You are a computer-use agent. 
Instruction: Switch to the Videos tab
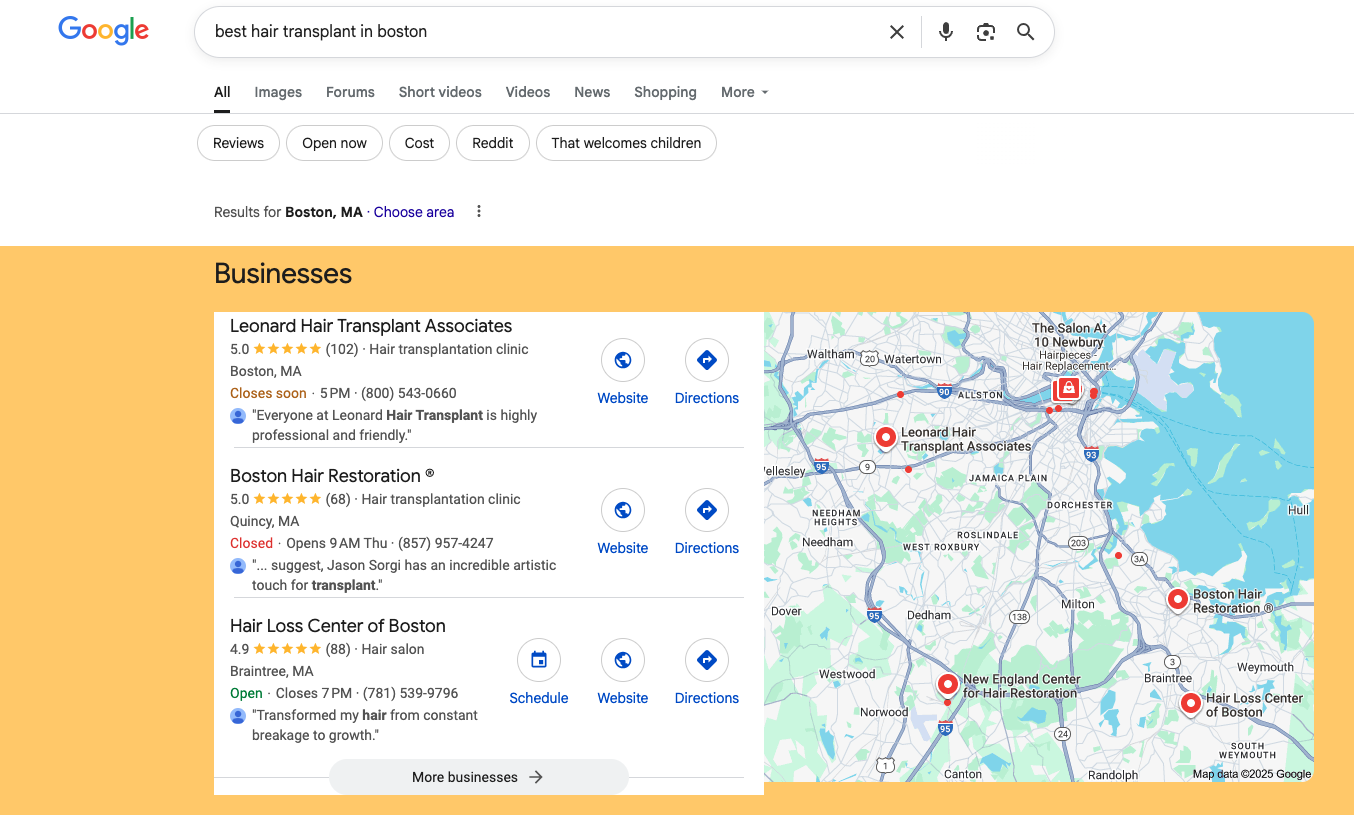(x=528, y=92)
